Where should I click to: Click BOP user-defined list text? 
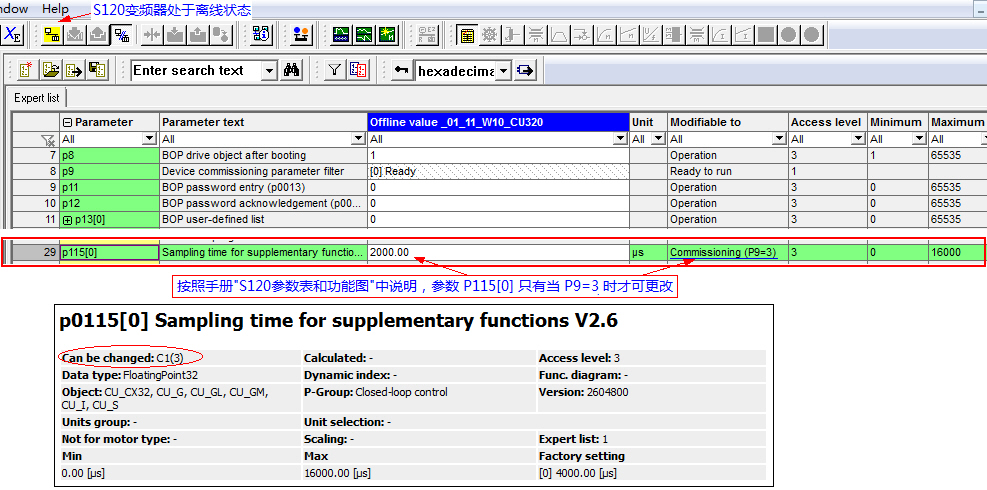(213, 220)
